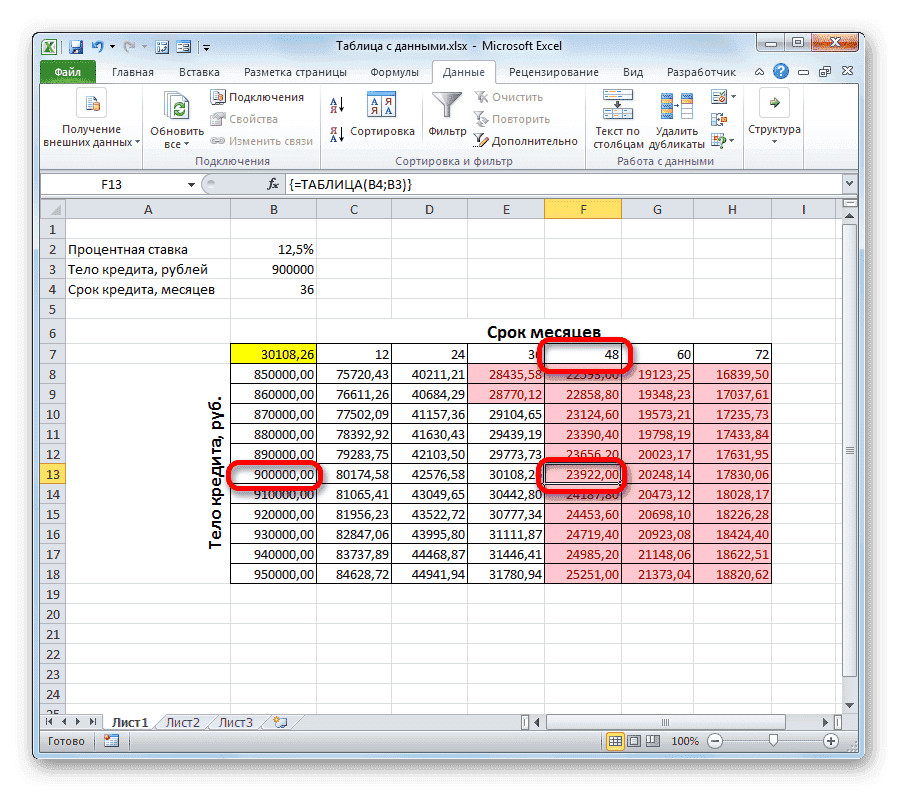Switch to Разметка страницы view
The image size is (898, 792).
tap(633, 741)
